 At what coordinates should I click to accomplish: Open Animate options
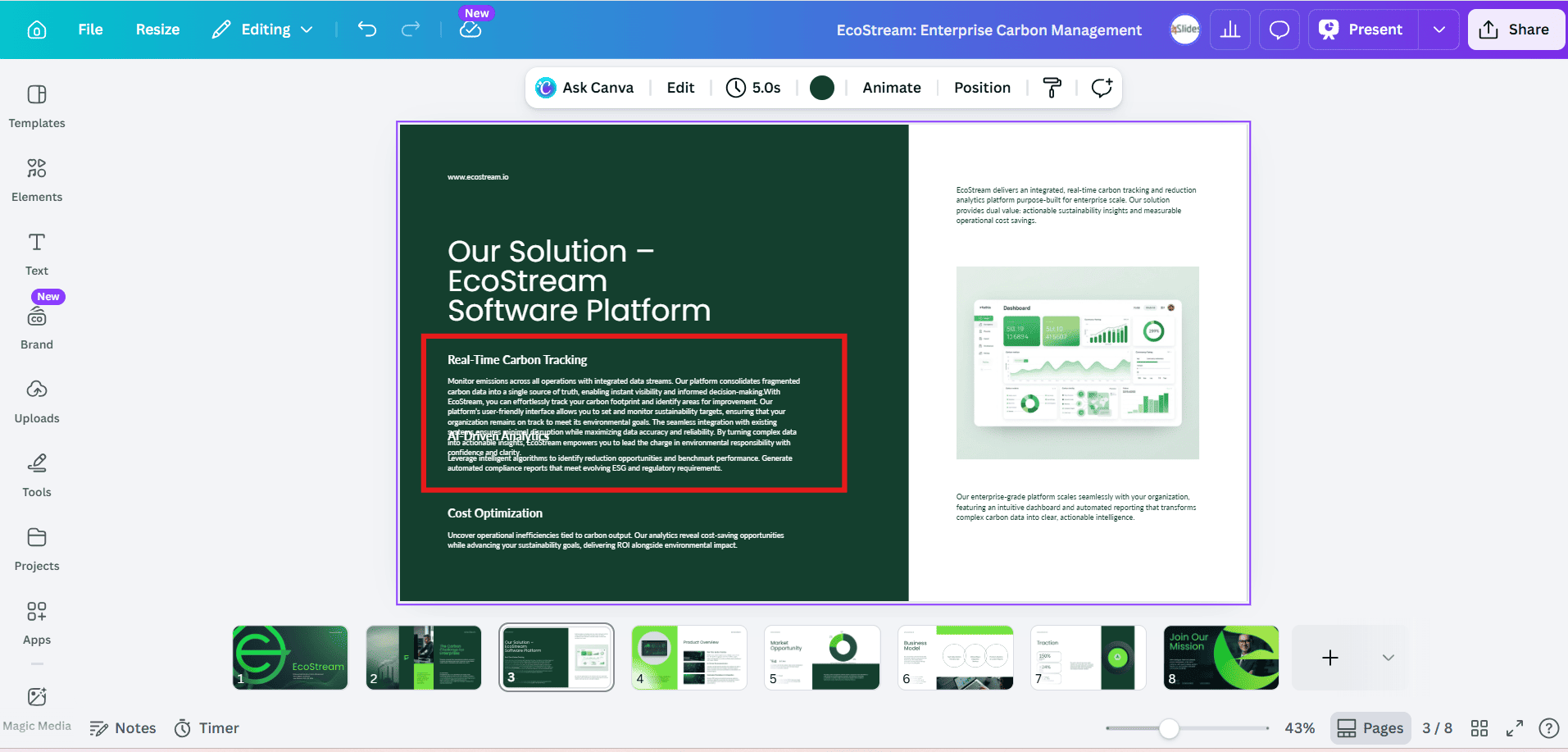(892, 88)
